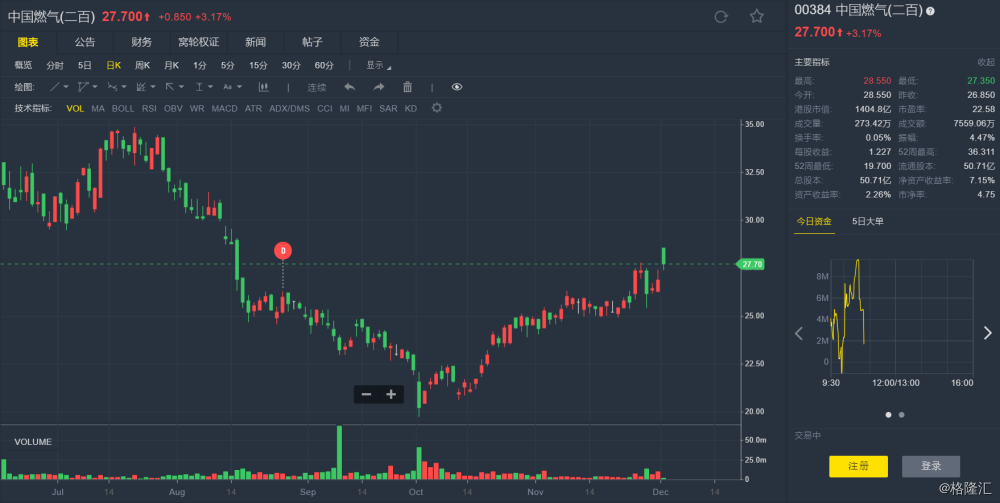Open arrow tool dropdown arrow

[x=181, y=87]
